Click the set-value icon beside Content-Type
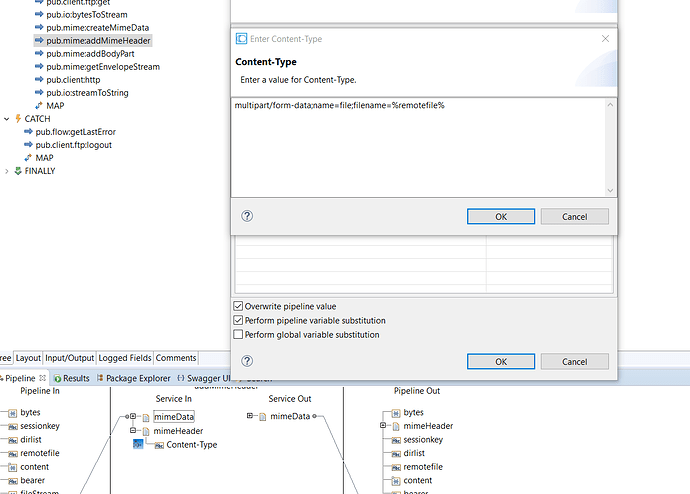Viewport: 690px width, 494px height. pos(138,444)
